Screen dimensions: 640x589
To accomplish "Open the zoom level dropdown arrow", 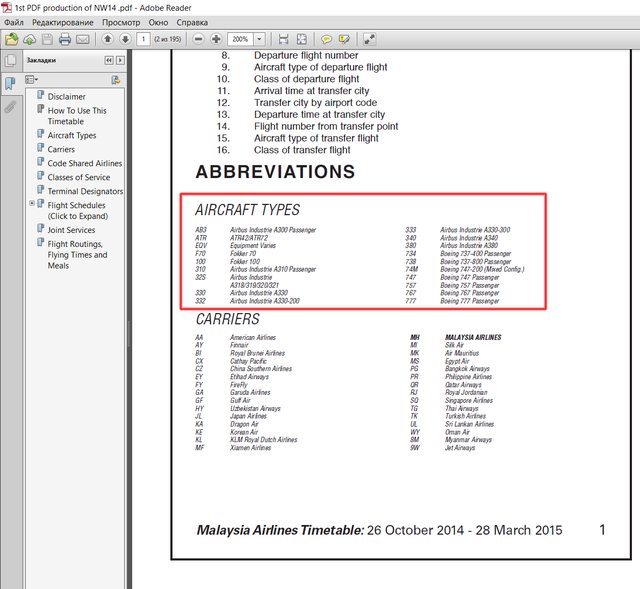I will point(260,39).
